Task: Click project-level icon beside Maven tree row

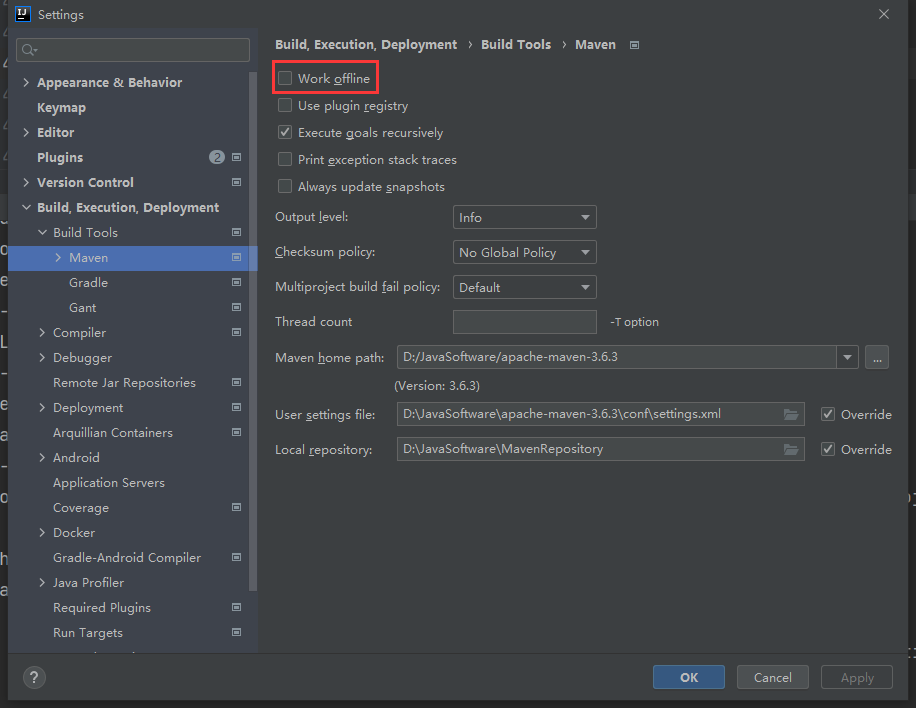Action: coord(237,258)
